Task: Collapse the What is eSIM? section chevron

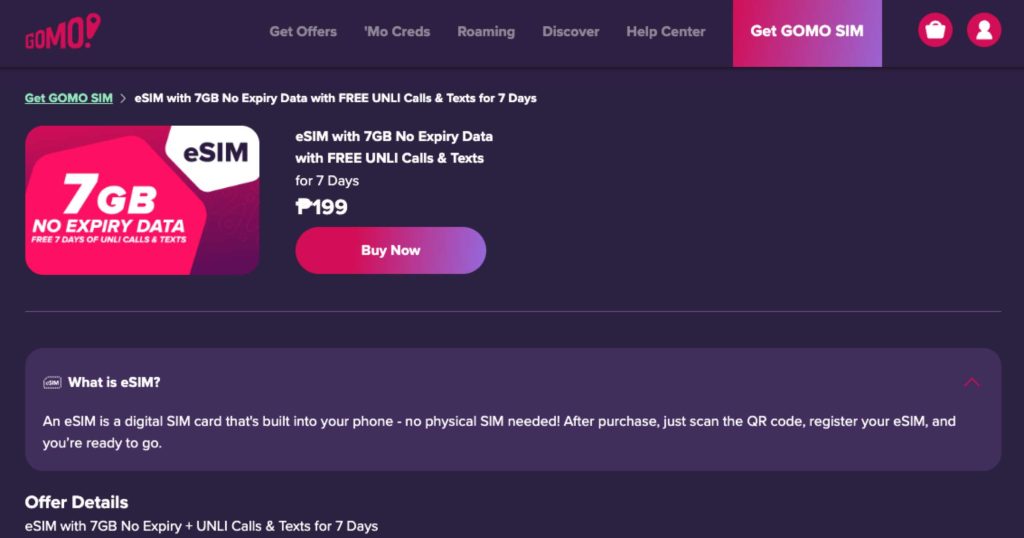Action: pyautogui.click(x=972, y=383)
